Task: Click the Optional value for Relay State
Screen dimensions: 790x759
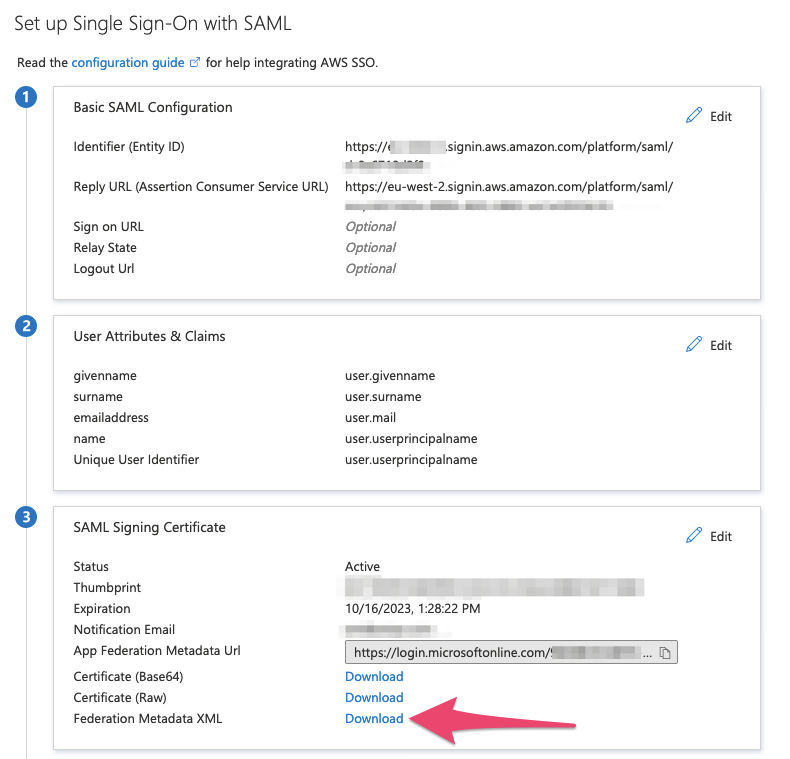Action: 370,248
